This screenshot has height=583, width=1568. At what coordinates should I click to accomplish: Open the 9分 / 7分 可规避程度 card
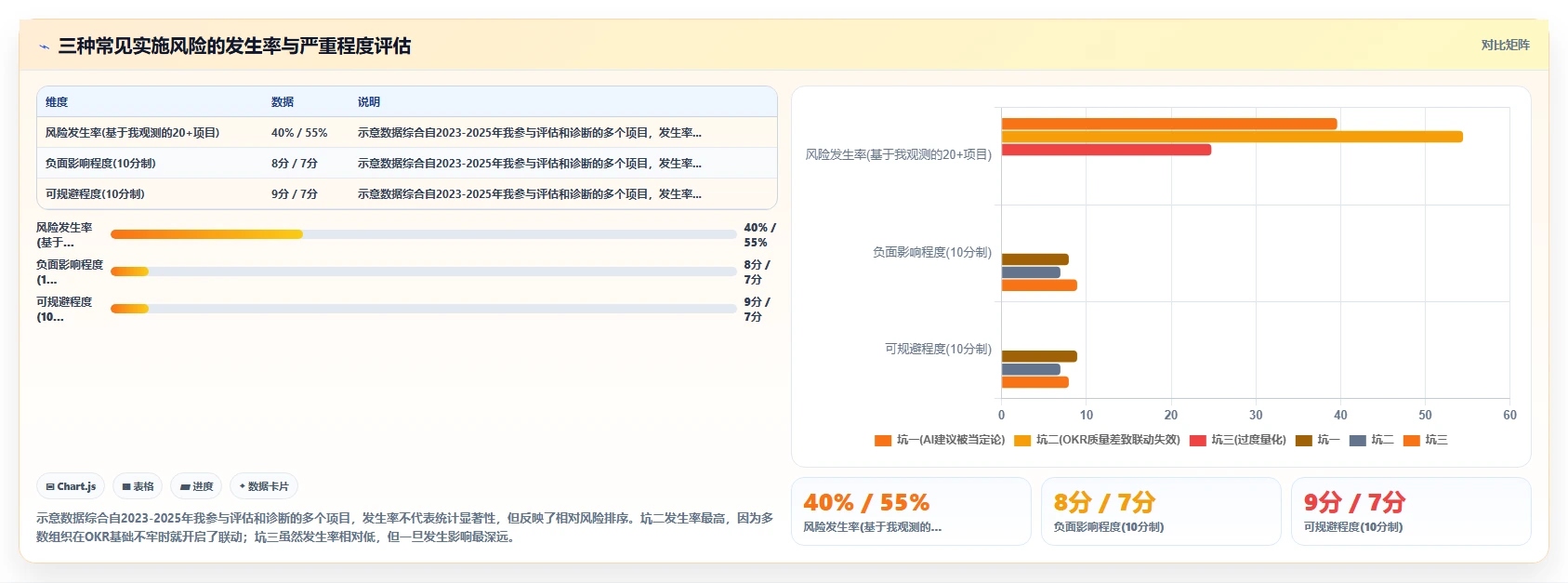click(1411, 511)
